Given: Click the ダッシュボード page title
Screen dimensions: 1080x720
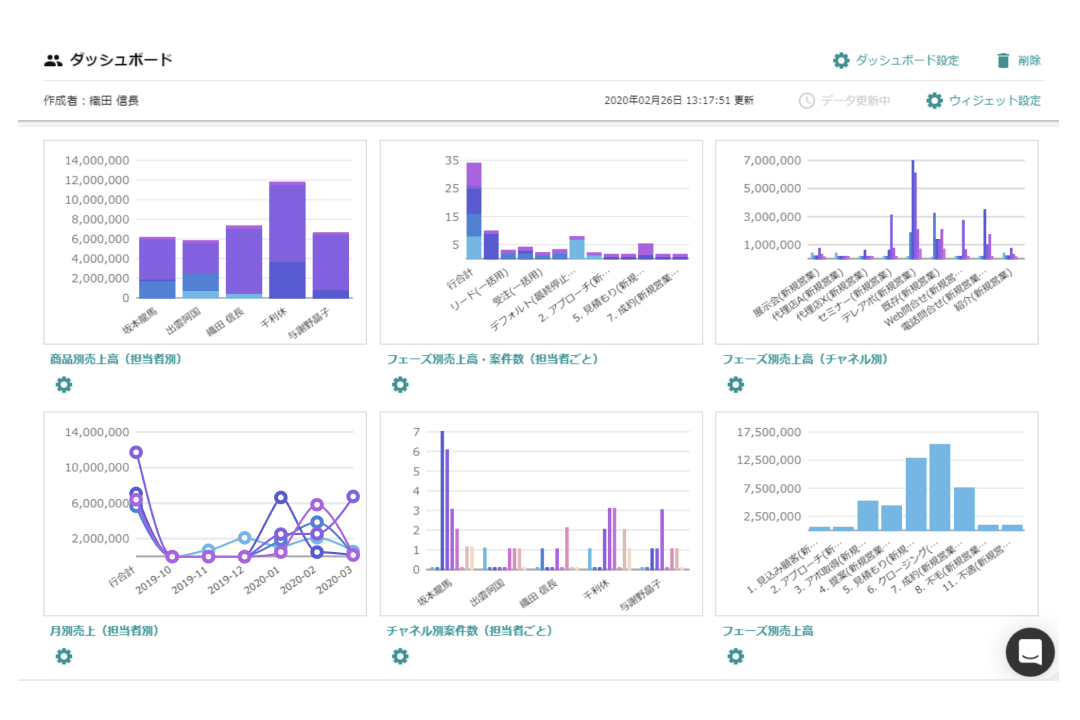Looking at the screenshot, I should tap(121, 60).
